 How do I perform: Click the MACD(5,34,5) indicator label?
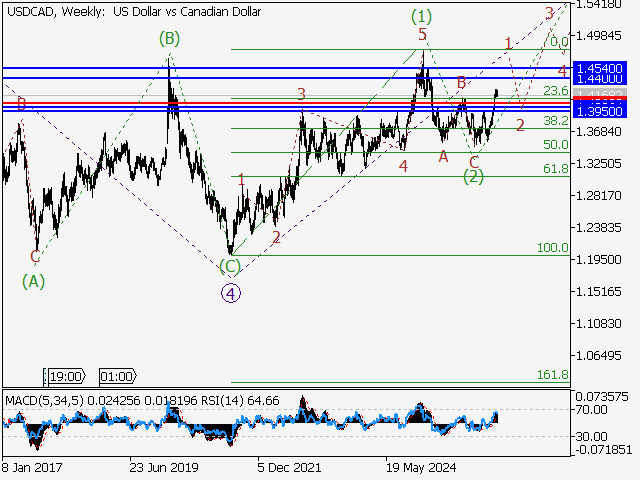[x=44, y=400]
